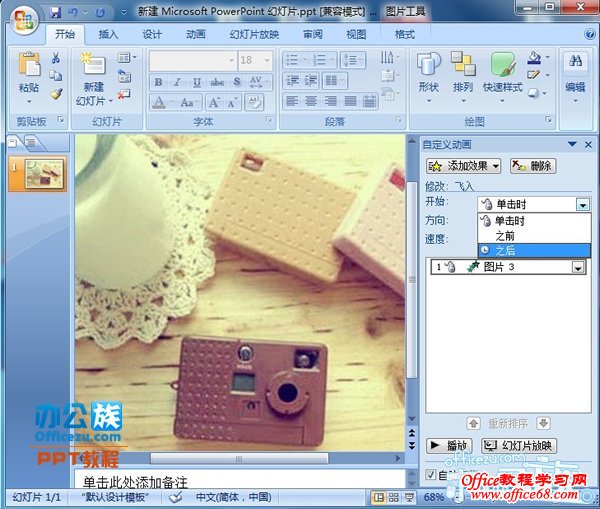Open PowerPoint help question mark
Screen dimensions: 600x509
coord(590,34)
